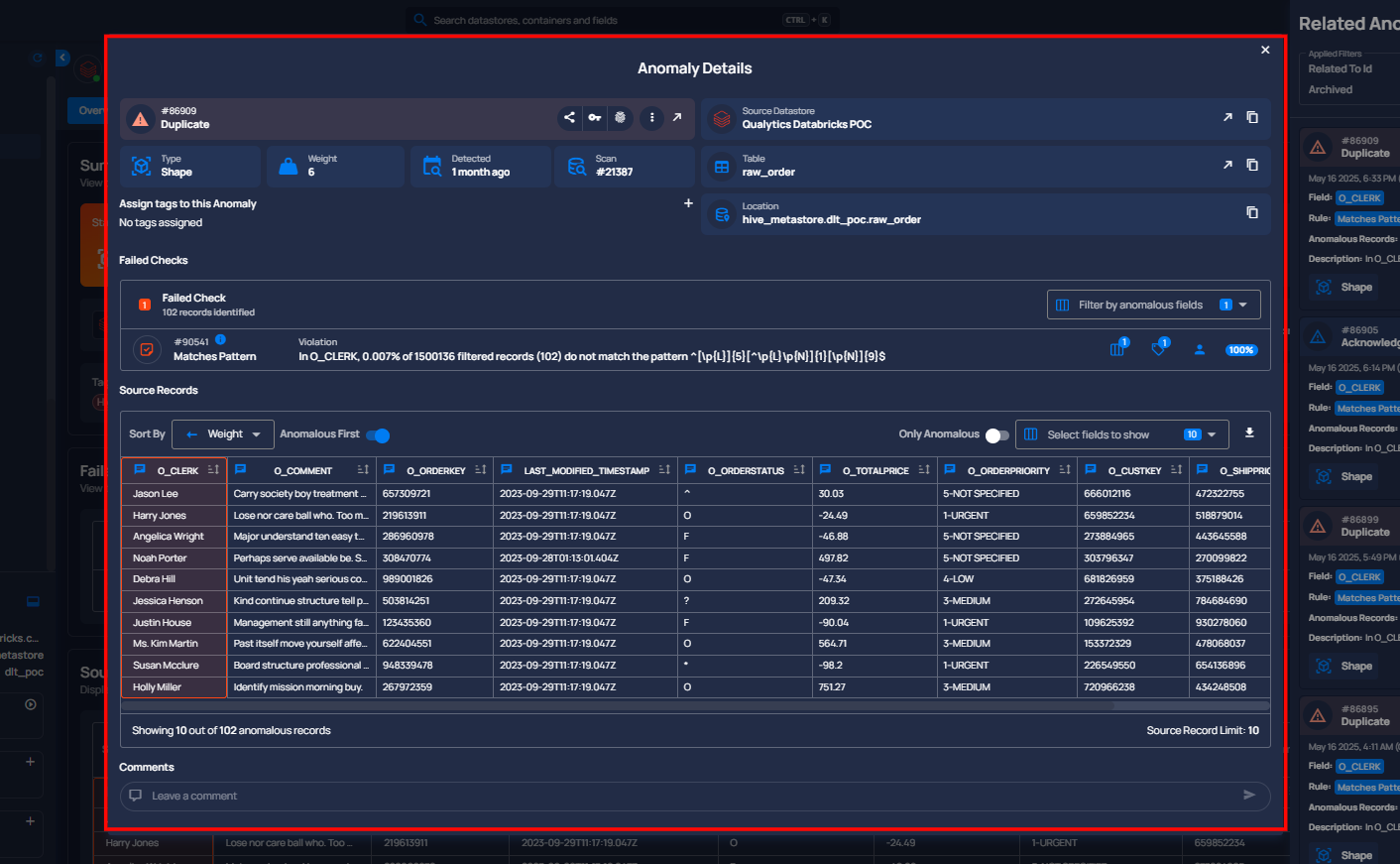Click the Leave a comment field
The image size is (1400, 864).
[695, 796]
